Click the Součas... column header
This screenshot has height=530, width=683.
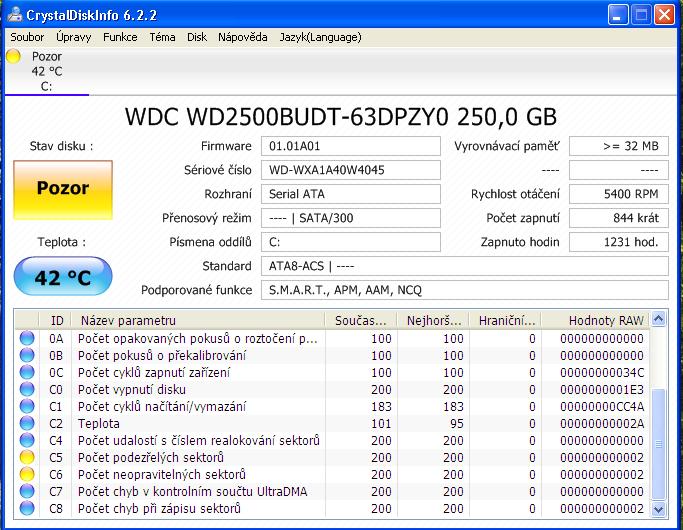coord(361,321)
